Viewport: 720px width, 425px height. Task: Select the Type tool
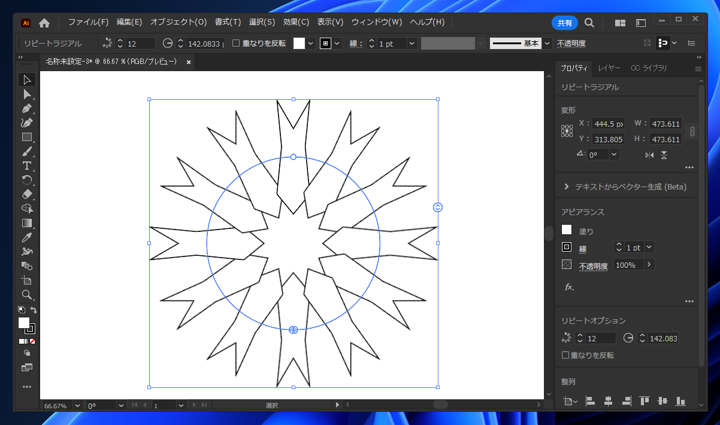27,166
